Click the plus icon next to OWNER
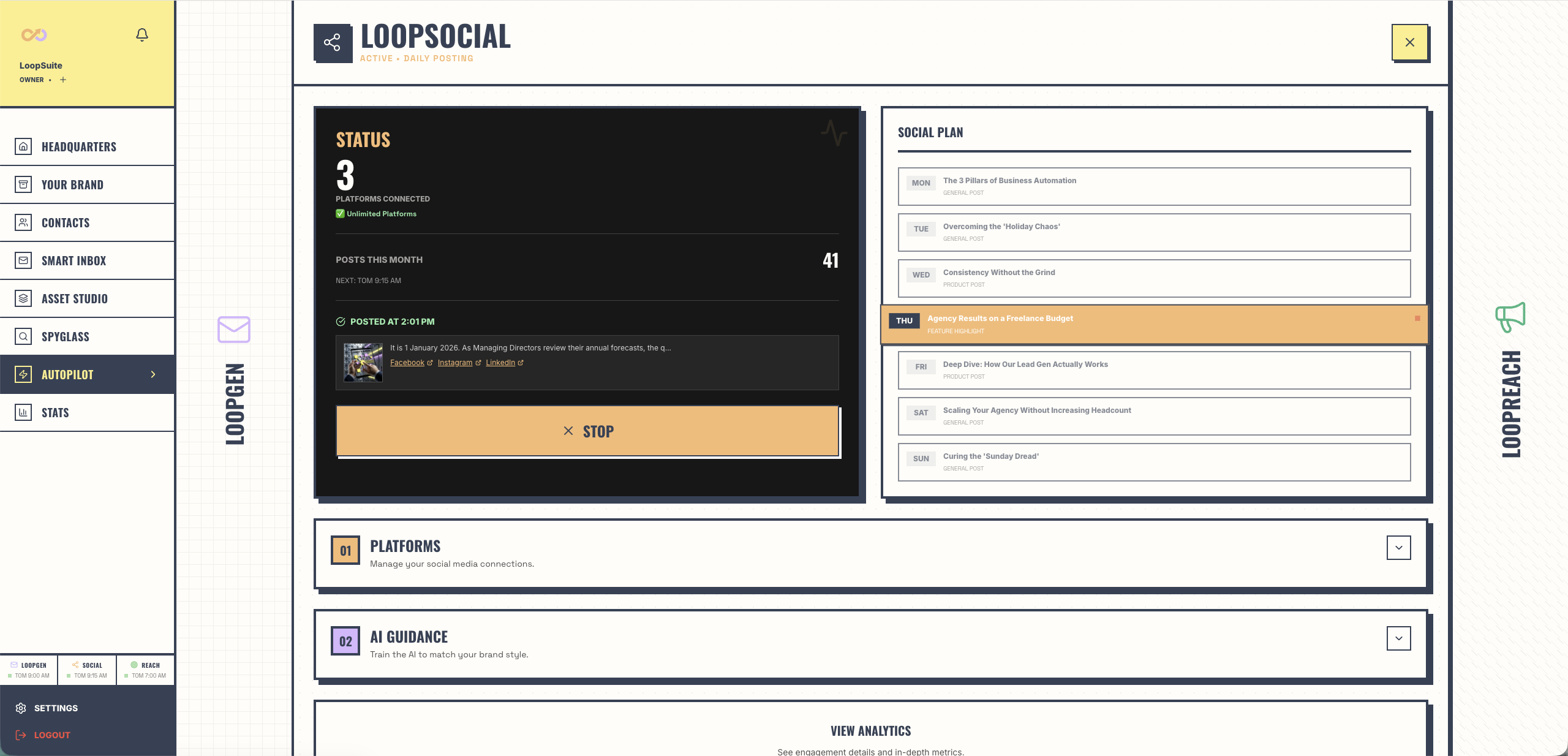1568x756 pixels. pos(63,80)
